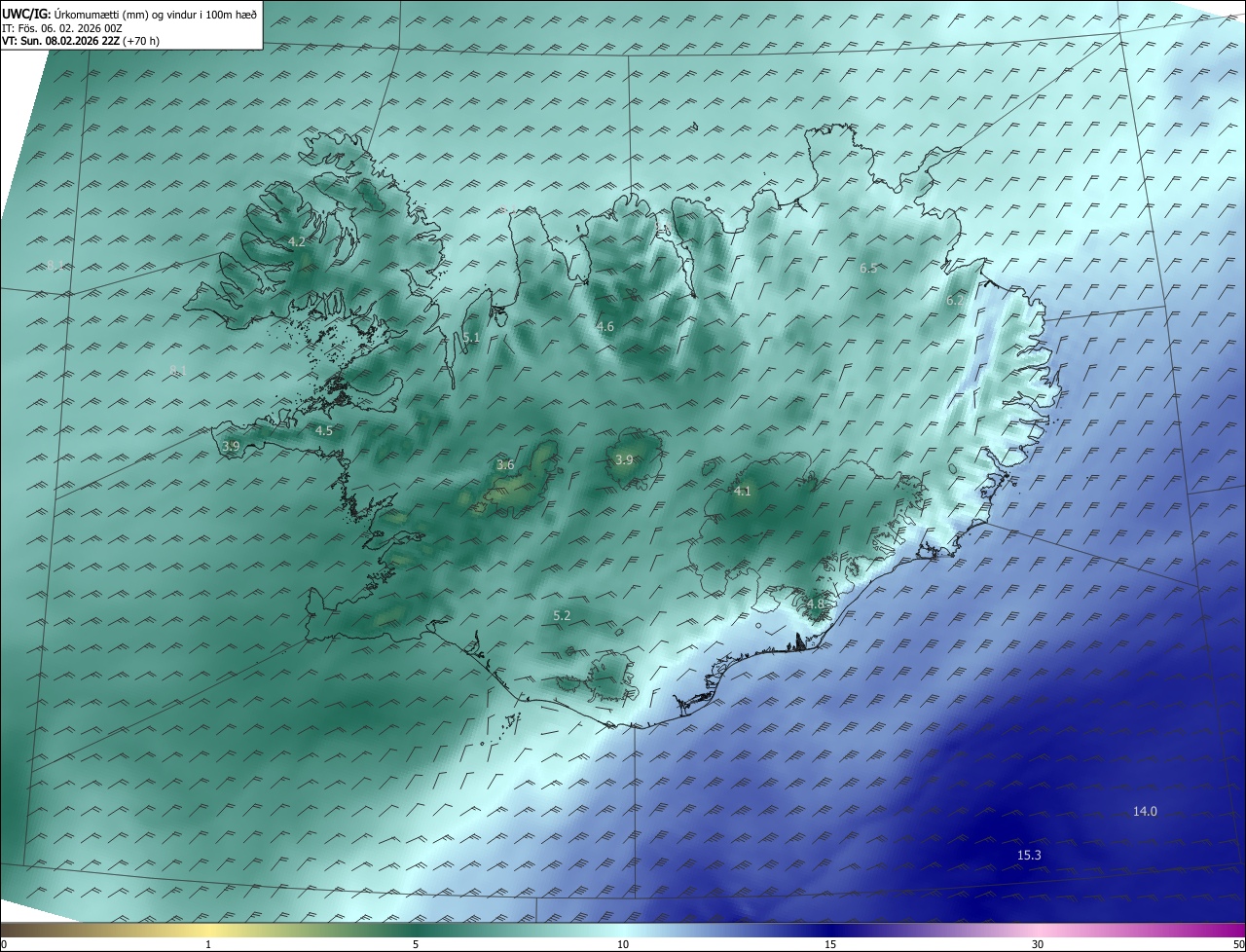Select the 4.8 value near the southeast coast
The image size is (1246, 952).
[x=815, y=604]
